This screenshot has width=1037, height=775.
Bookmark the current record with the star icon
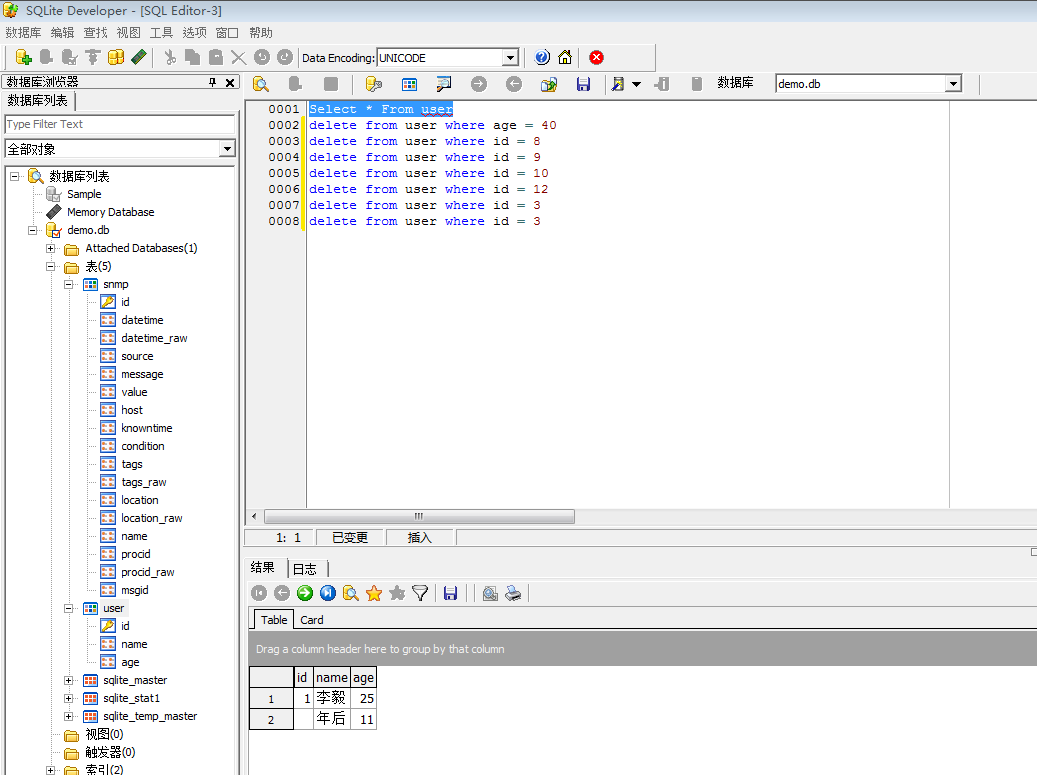coord(372,593)
